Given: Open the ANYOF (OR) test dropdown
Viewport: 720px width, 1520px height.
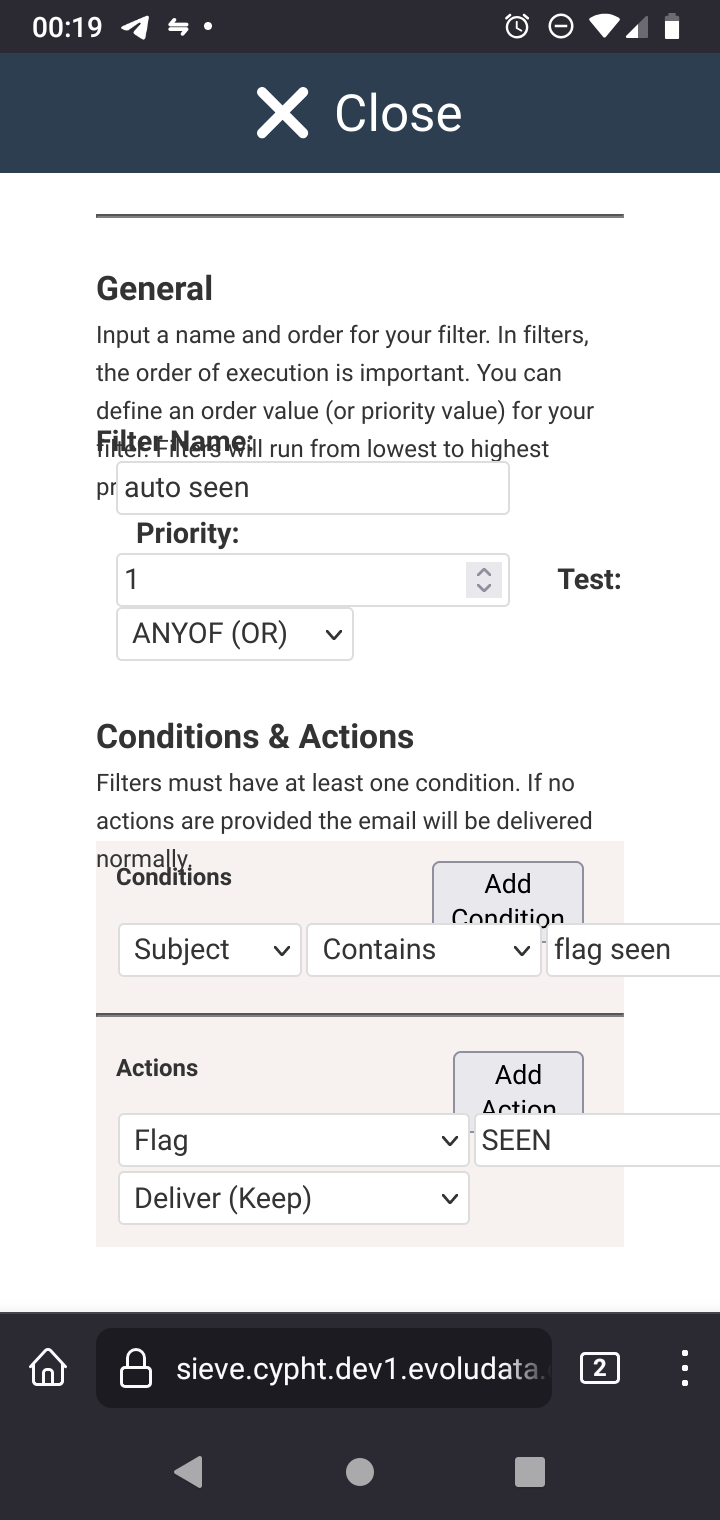Looking at the screenshot, I should click(235, 634).
